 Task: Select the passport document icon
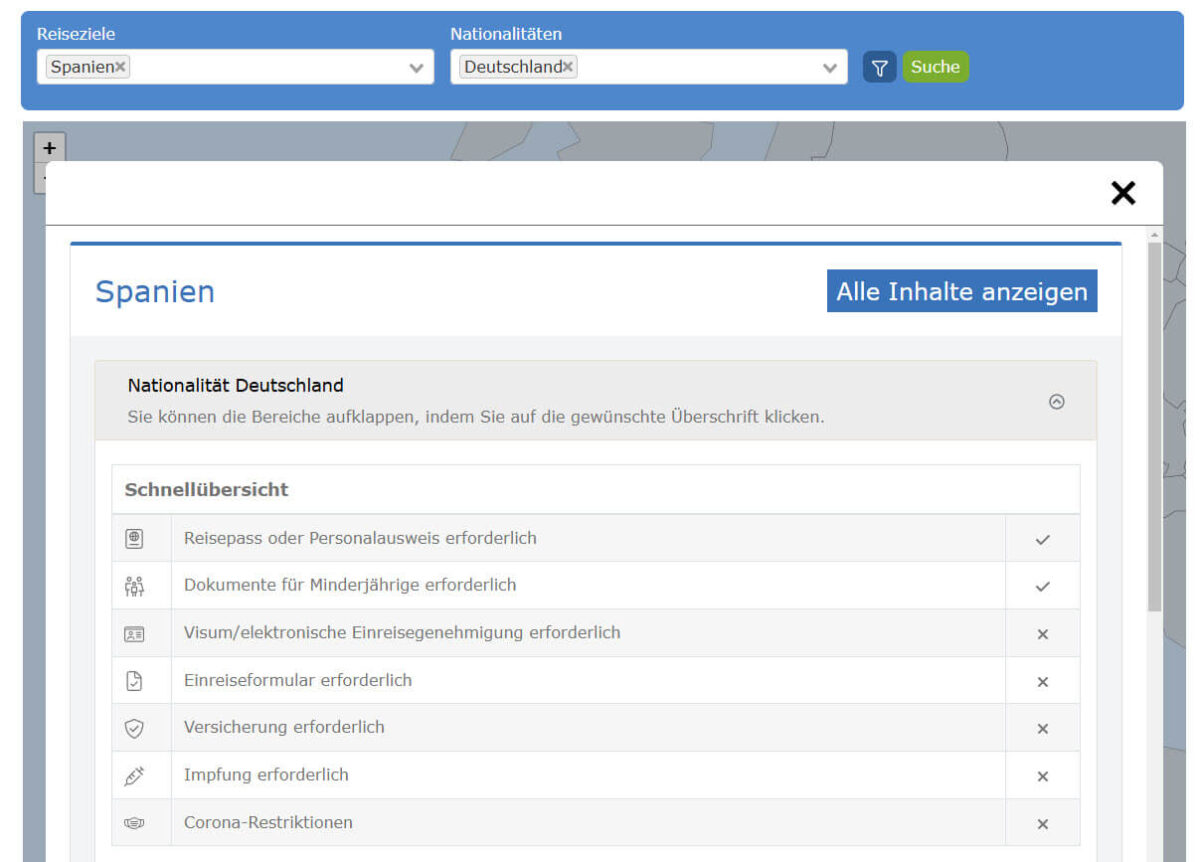tap(141, 538)
